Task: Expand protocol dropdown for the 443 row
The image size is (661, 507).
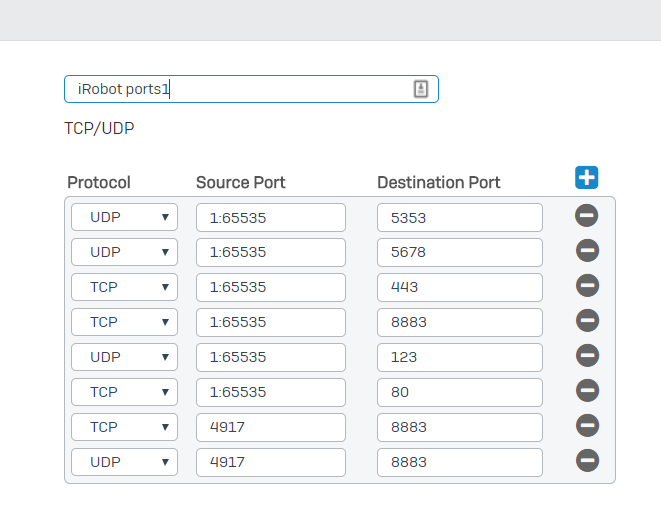Action: [124, 287]
